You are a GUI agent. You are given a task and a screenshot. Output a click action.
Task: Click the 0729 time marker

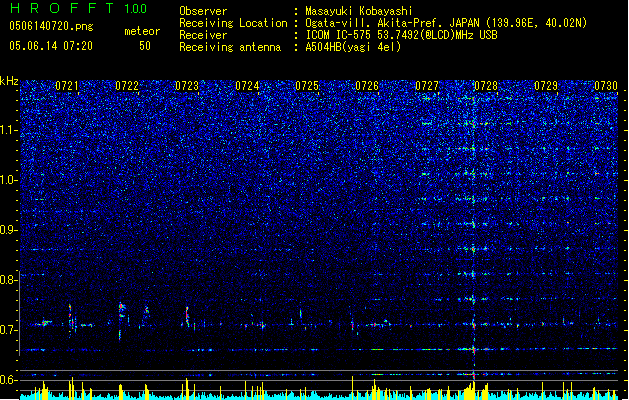tap(546, 86)
